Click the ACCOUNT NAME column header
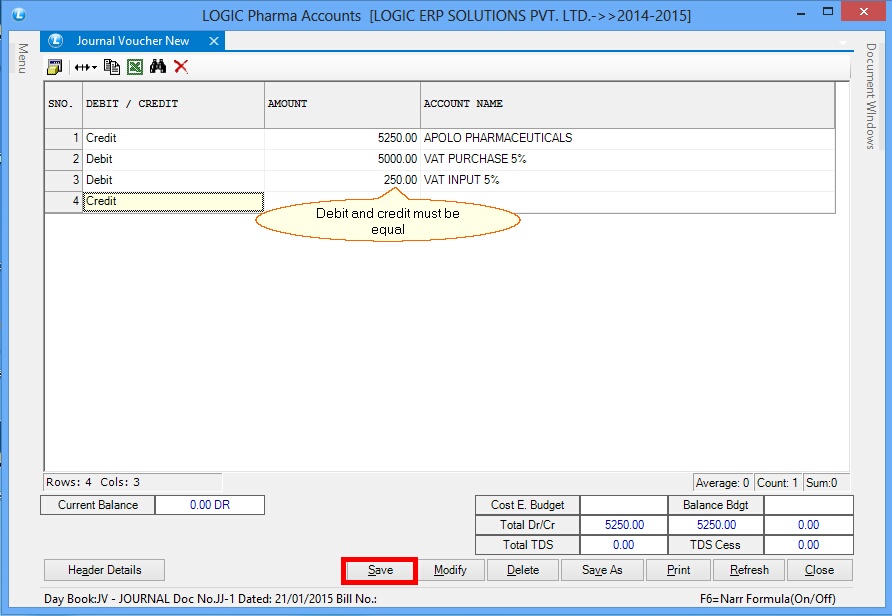Screen dimensions: 892x616 click(x=626, y=104)
